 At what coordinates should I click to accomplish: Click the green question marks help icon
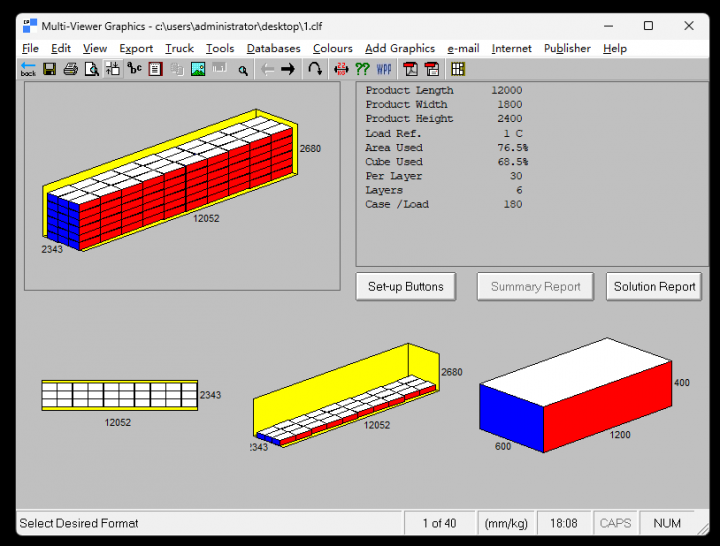[x=362, y=69]
